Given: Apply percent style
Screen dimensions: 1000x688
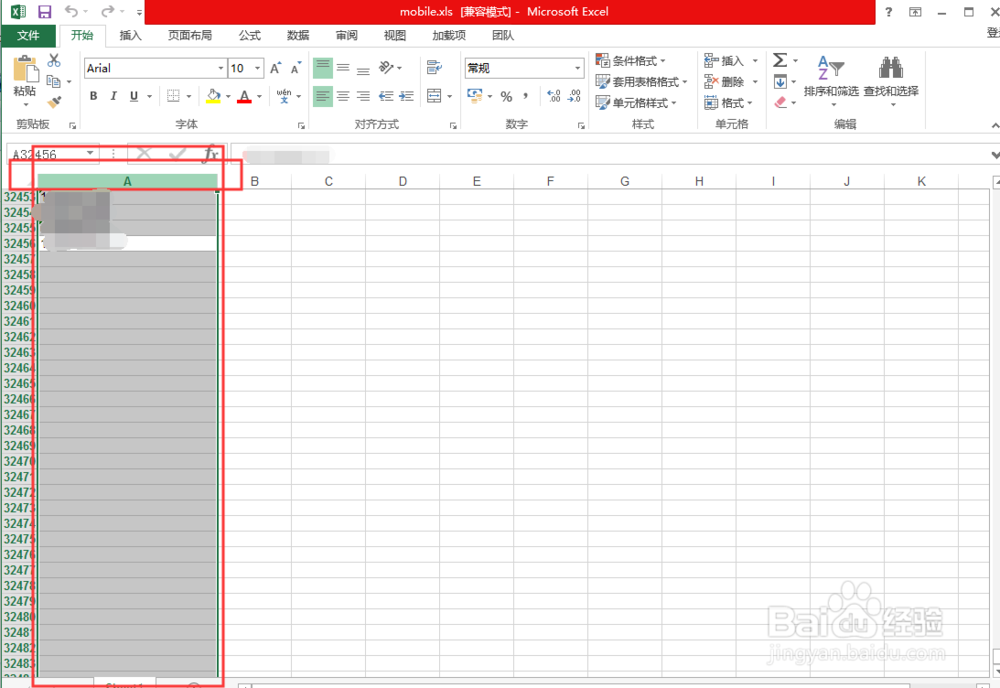Looking at the screenshot, I should 506,96.
